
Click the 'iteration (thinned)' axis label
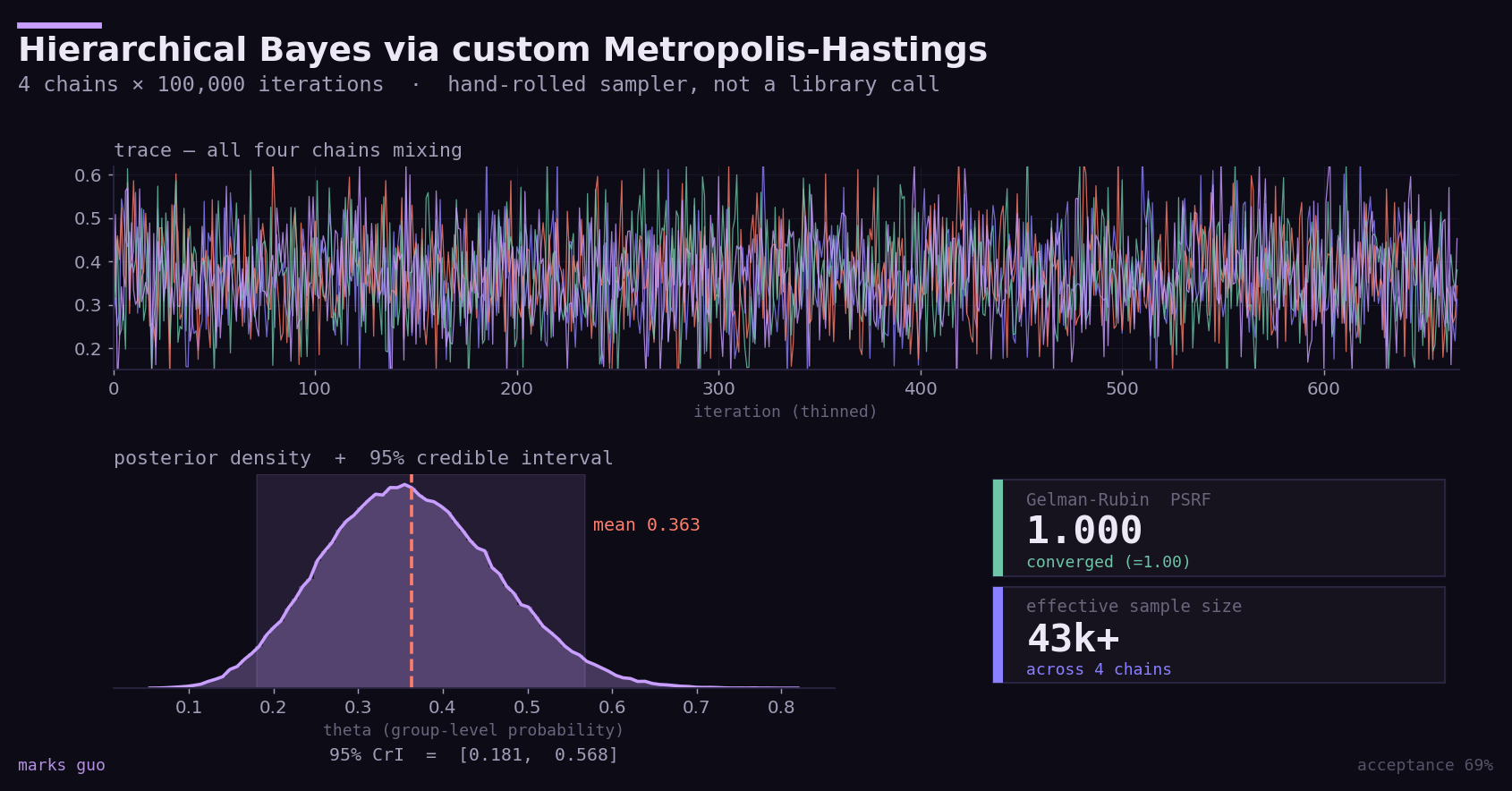click(786, 412)
